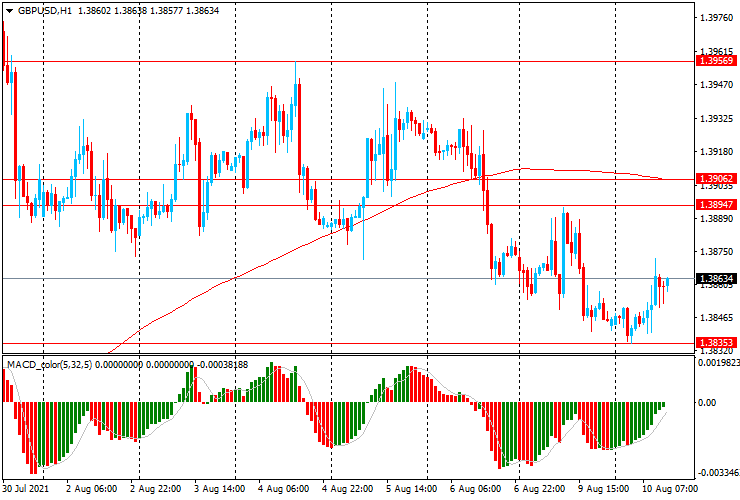This screenshot has height=500, width=740.
Task: Click the MACD scale value 0.00
Action: (x=707, y=403)
